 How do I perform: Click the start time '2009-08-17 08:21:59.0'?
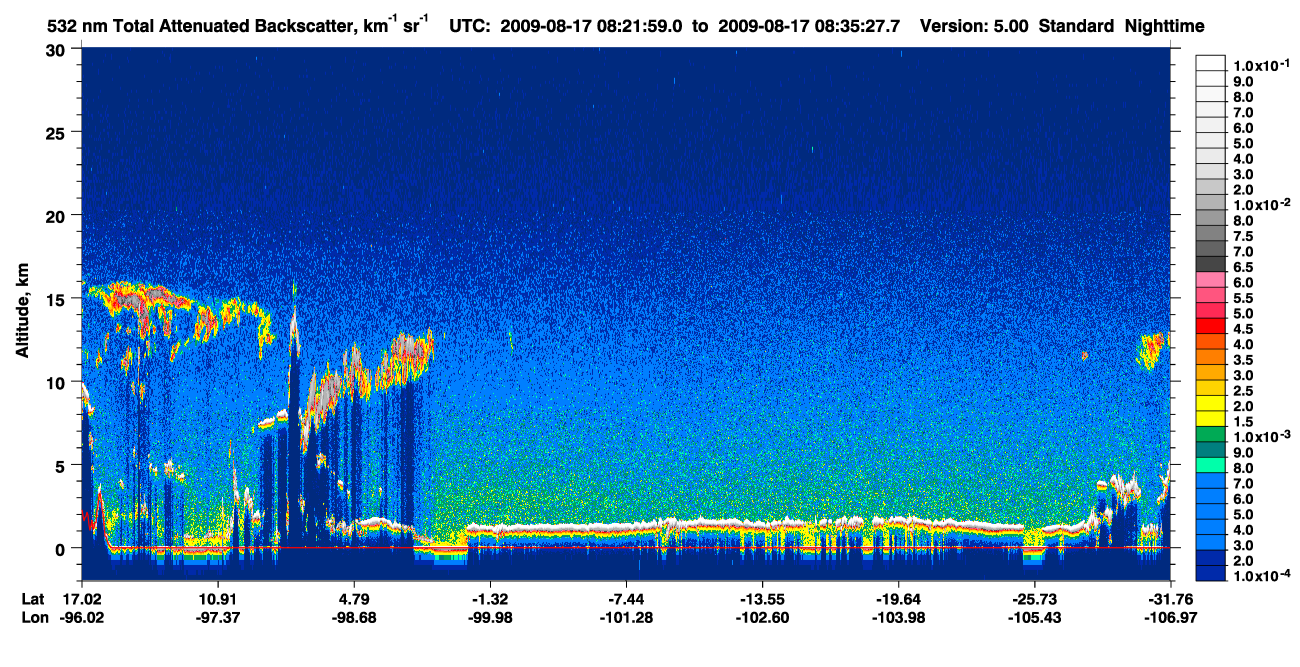pos(591,27)
